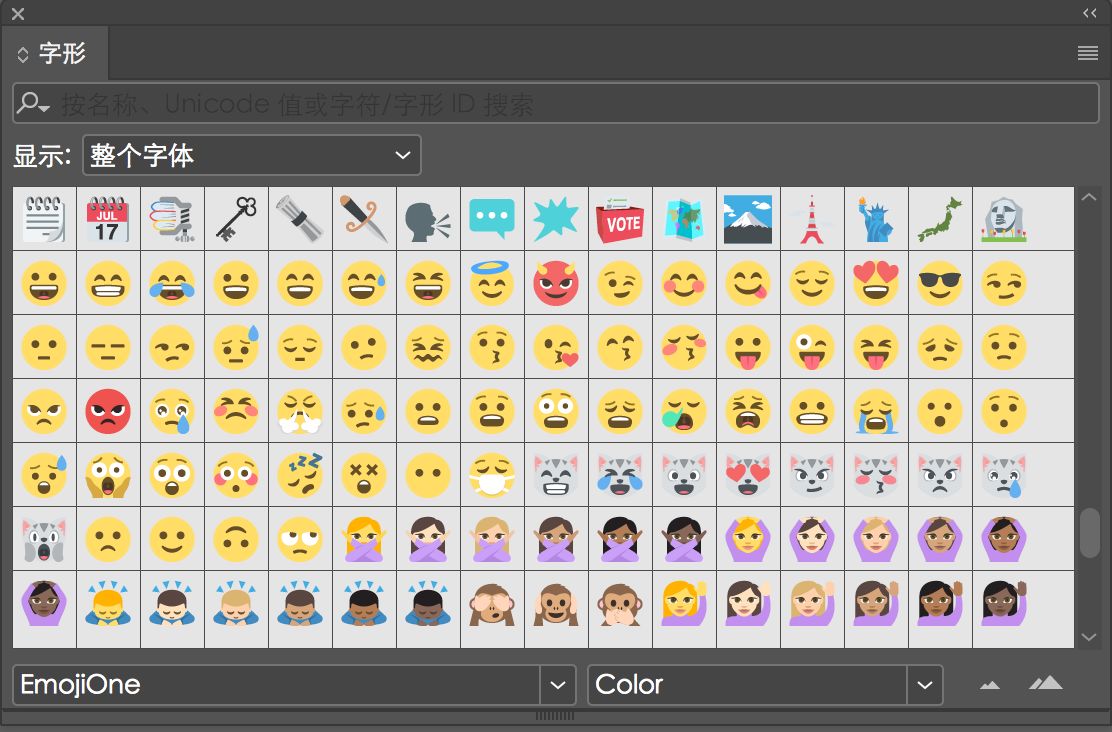Select the red devil face glyph
The height and width of the screenshot is (732, 1112).
click(x=556, y=282)
